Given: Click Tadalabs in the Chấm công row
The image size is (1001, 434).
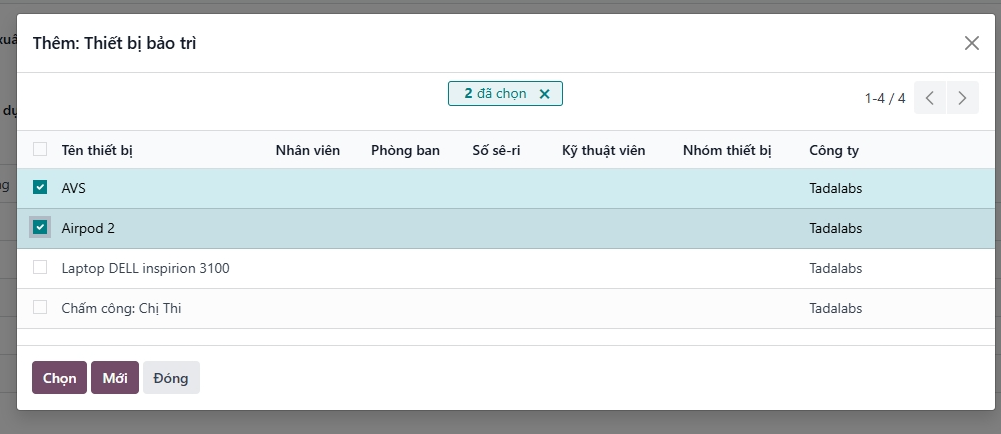Looking at the screenshot, I should (x=836, y=309).
